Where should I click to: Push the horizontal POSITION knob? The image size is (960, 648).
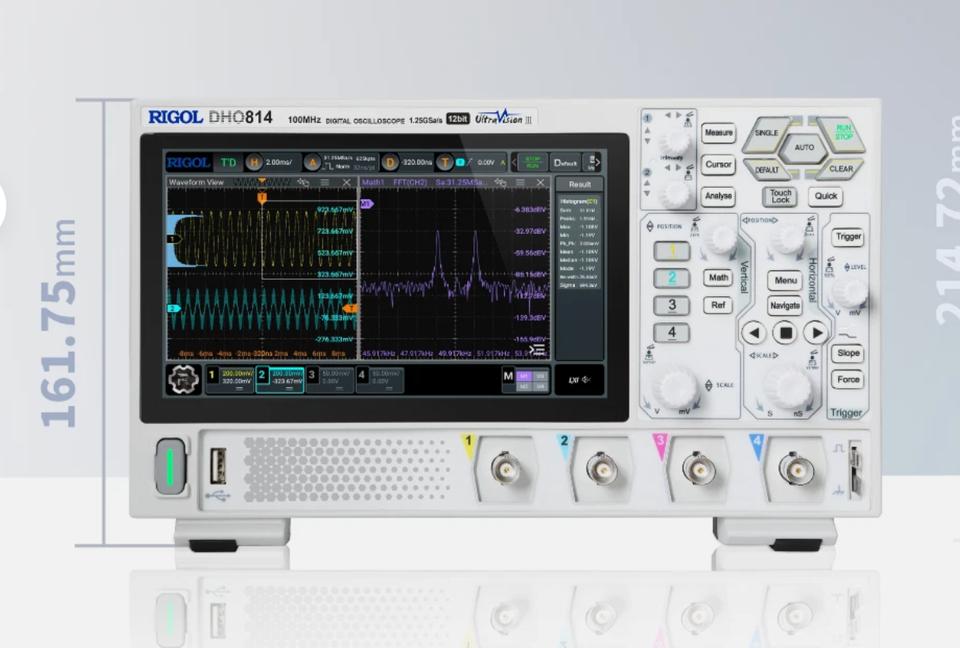coord(787,237)
